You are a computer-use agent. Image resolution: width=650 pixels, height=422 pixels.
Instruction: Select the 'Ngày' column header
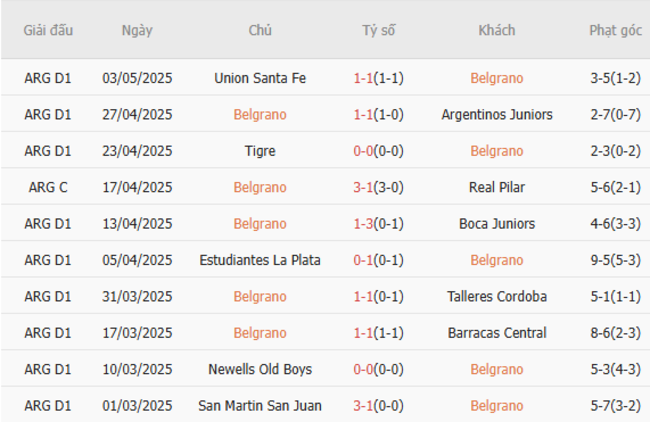tap(137, 30)
